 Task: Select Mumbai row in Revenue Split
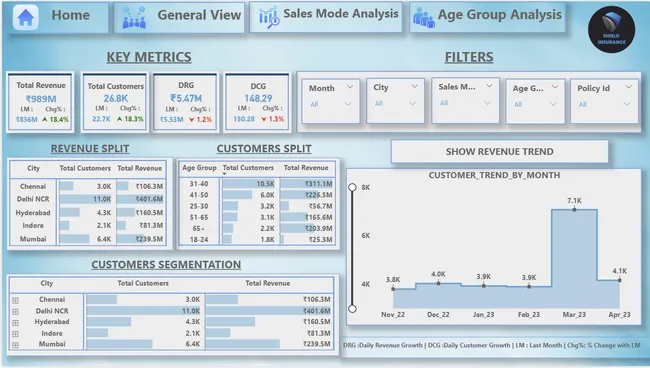[x=87, y=239]
